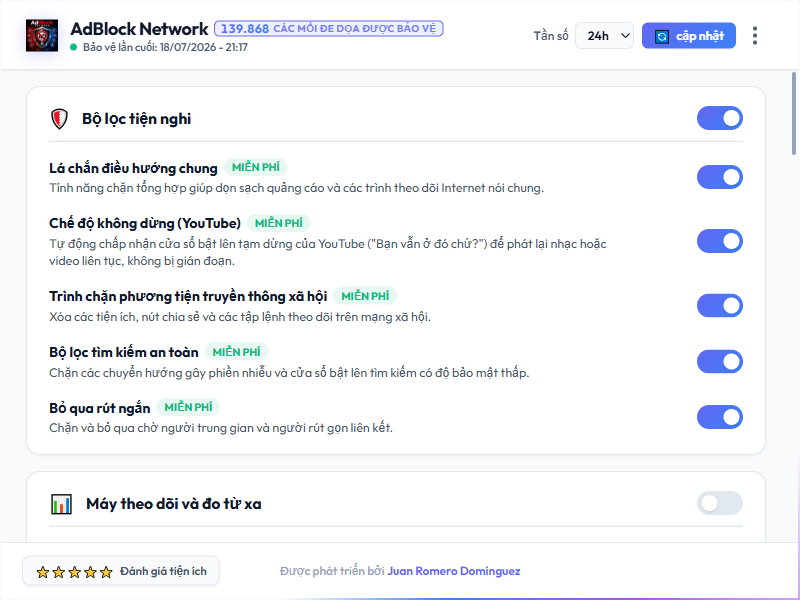Click the cập nhật update button
This screenshot has width=800, height=600.
tap(689, 36)
